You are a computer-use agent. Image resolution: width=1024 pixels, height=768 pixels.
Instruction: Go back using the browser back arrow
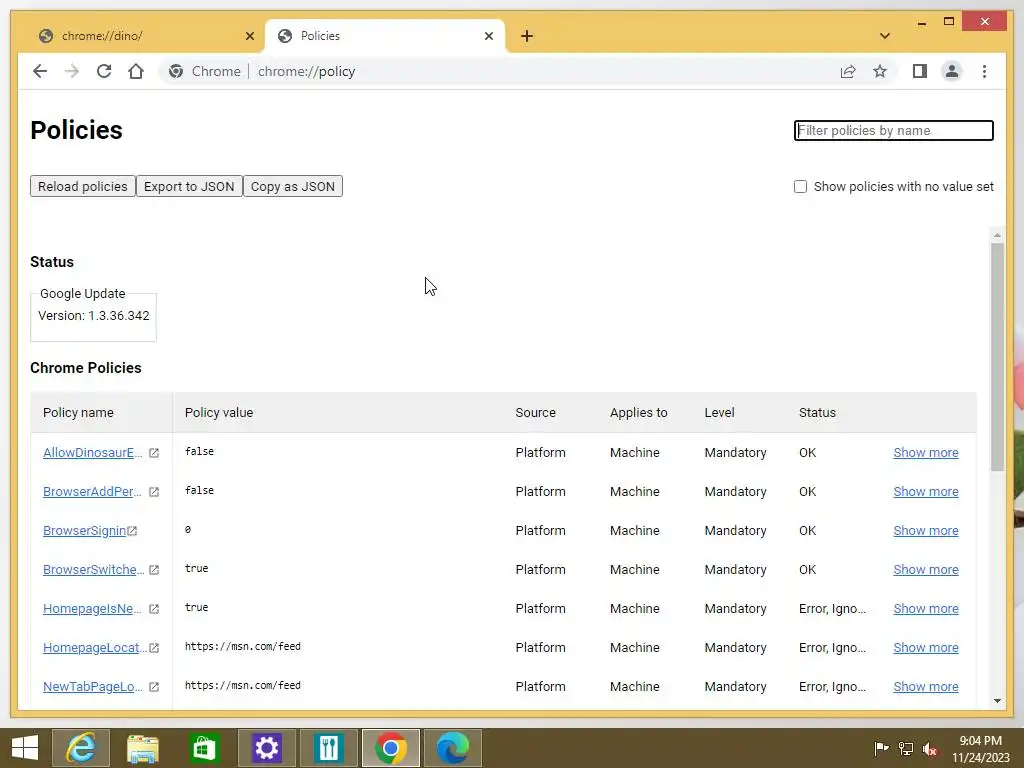point(40,71)
